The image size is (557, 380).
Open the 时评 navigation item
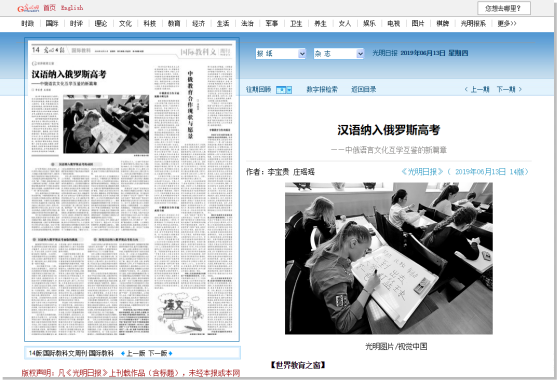(76, 23)
